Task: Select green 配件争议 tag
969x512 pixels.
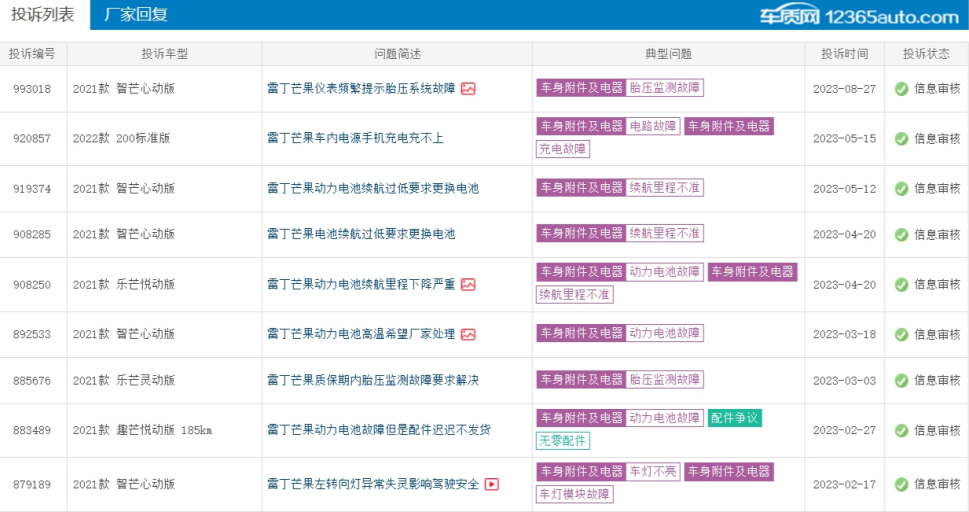Action: tap(735, 418)
